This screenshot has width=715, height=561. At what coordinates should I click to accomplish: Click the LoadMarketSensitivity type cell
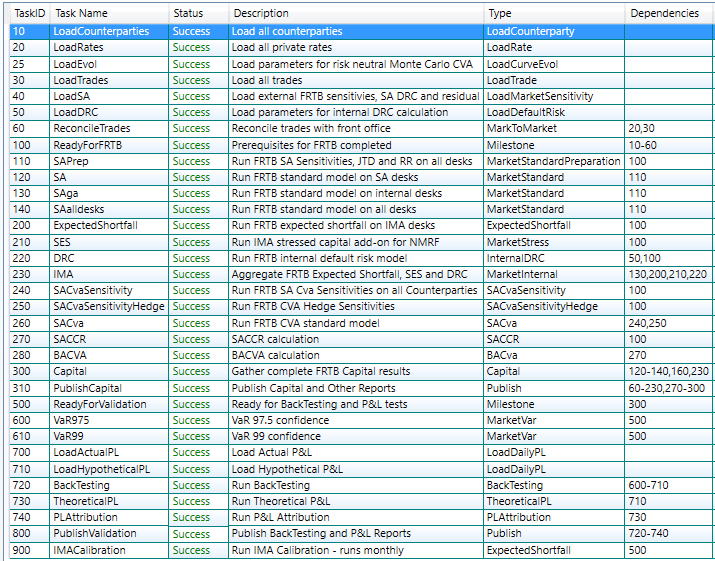click(x=554, y=96)
